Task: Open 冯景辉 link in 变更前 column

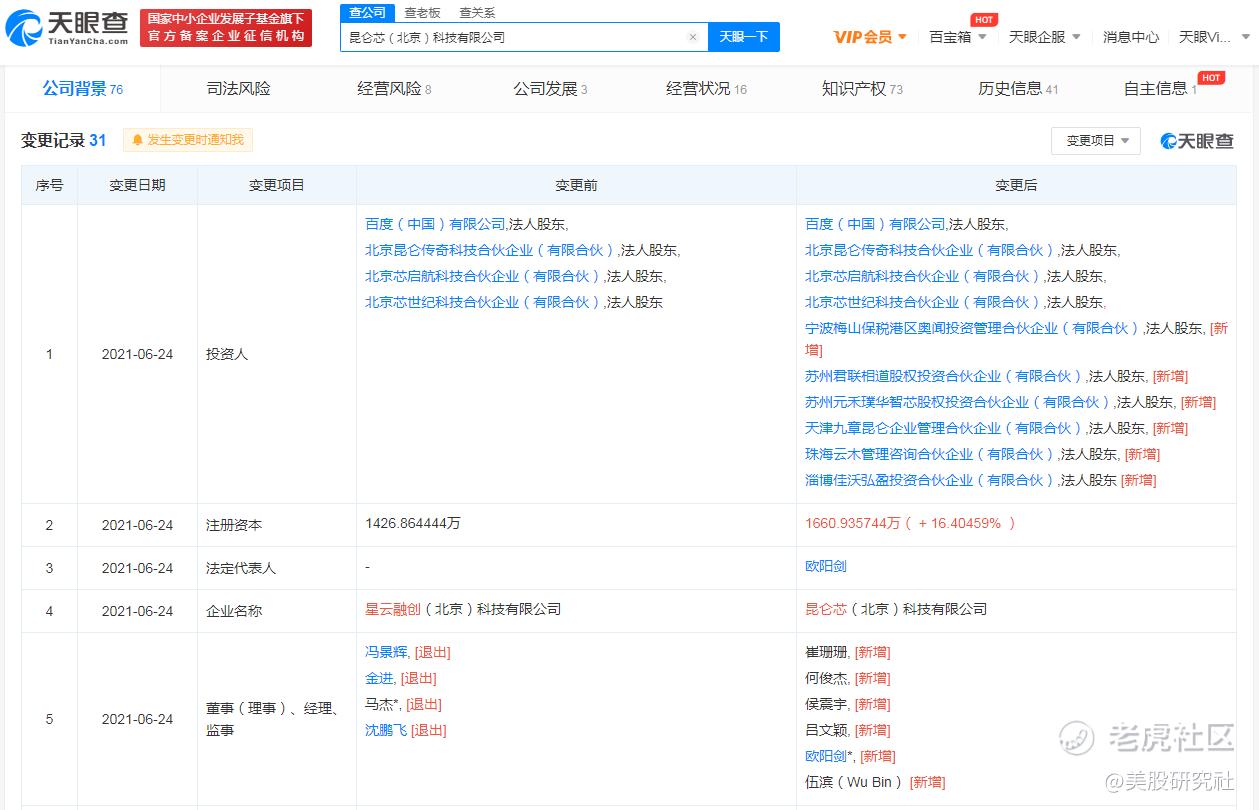Action: (x=386, y=653)
